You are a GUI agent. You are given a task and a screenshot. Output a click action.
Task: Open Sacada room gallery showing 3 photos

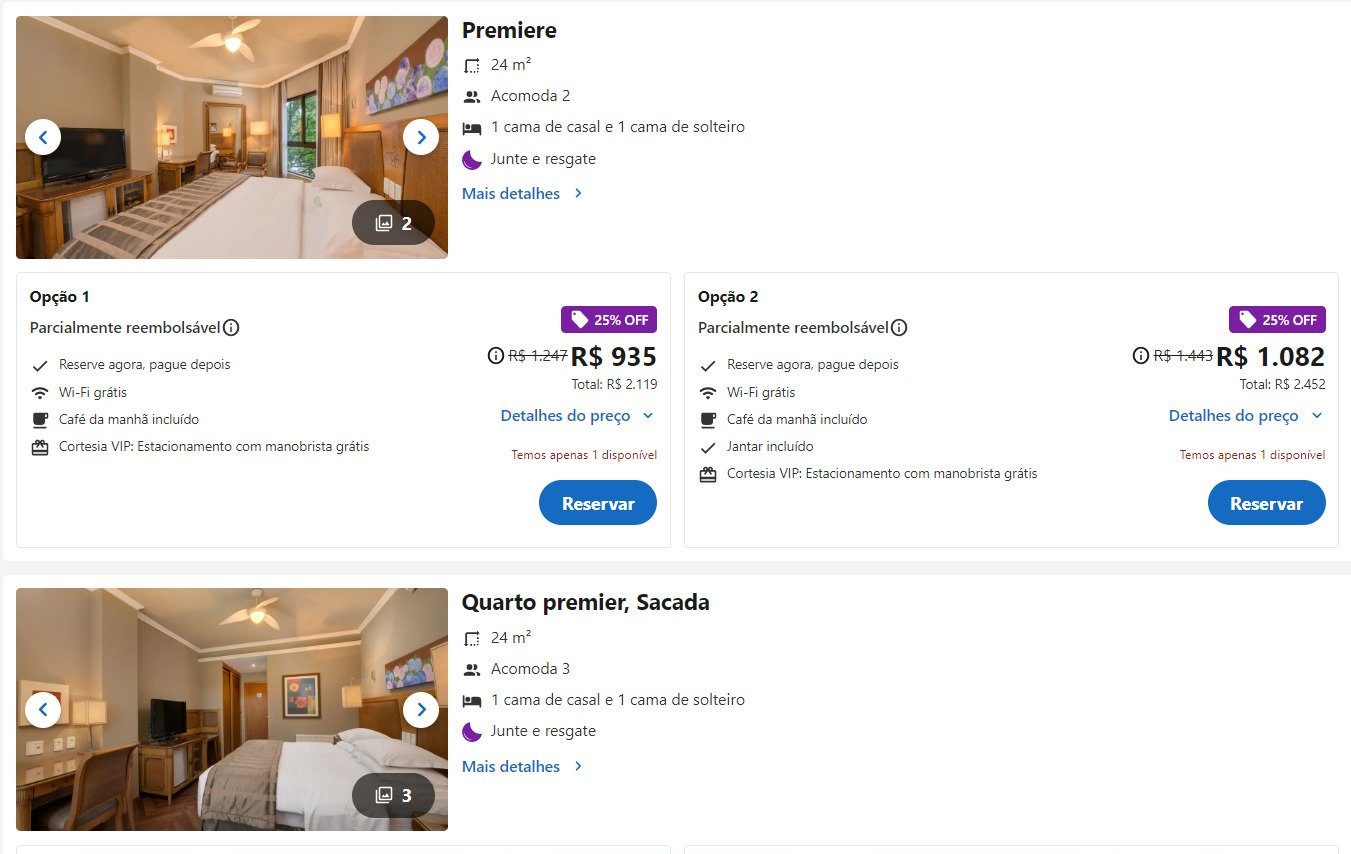[393, 795]
